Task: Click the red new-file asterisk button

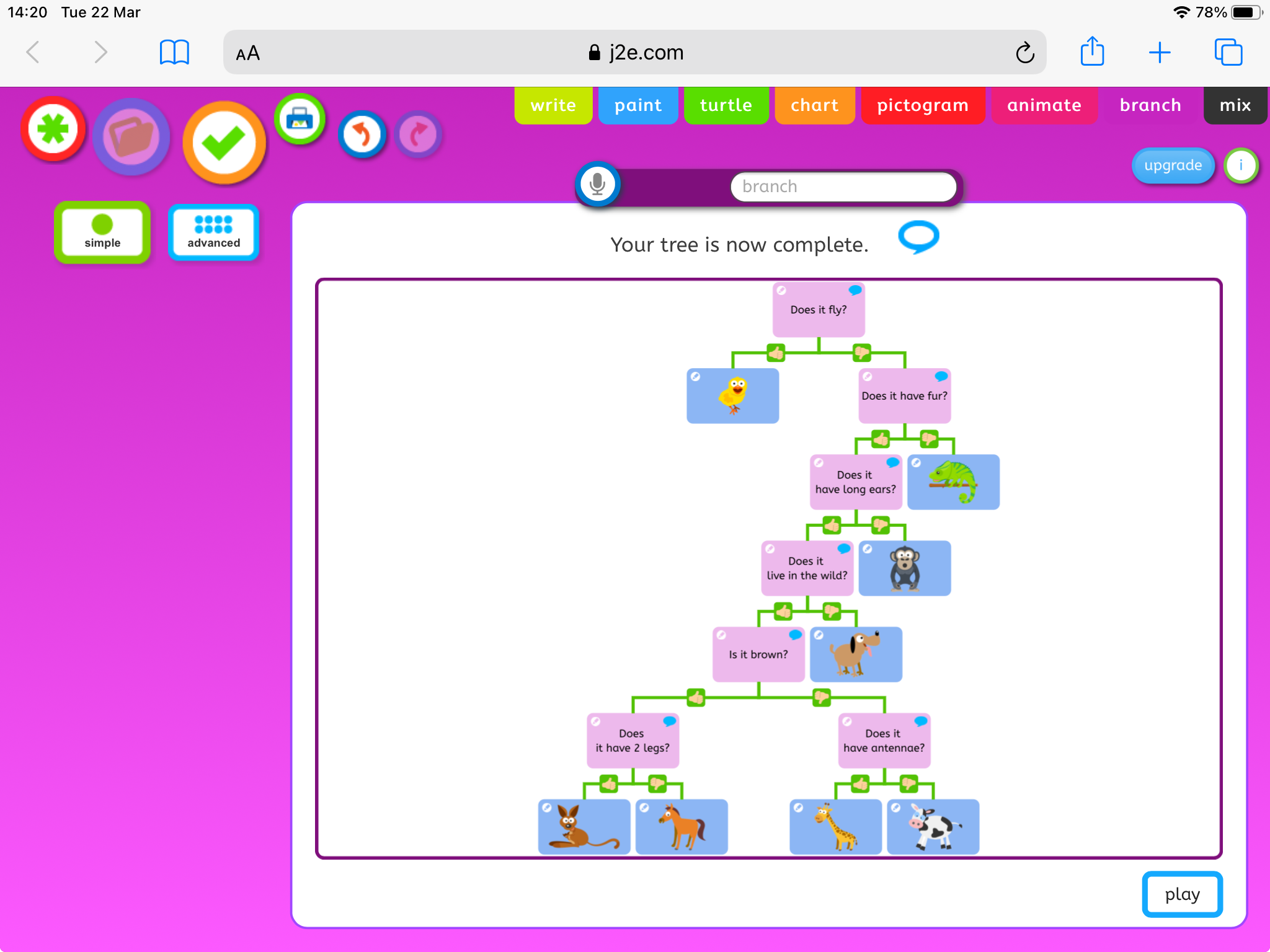Action: (x=53, y=130)
